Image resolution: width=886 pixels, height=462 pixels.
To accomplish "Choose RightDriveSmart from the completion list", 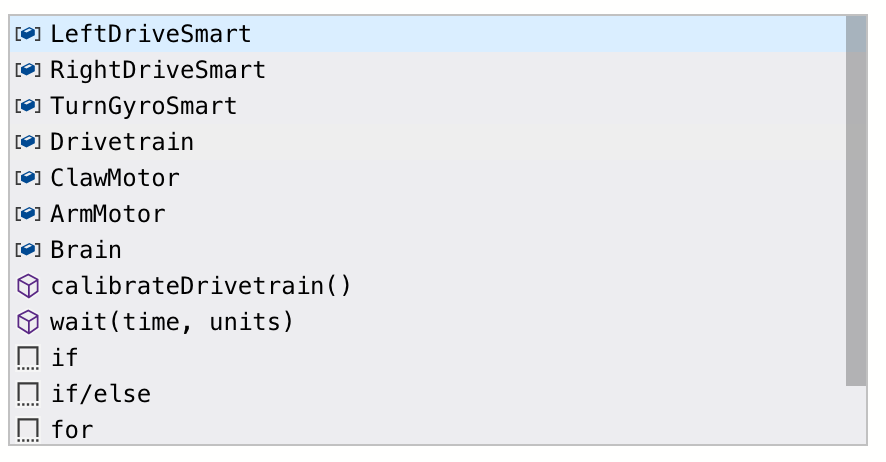I will click(x=158, y=70).
